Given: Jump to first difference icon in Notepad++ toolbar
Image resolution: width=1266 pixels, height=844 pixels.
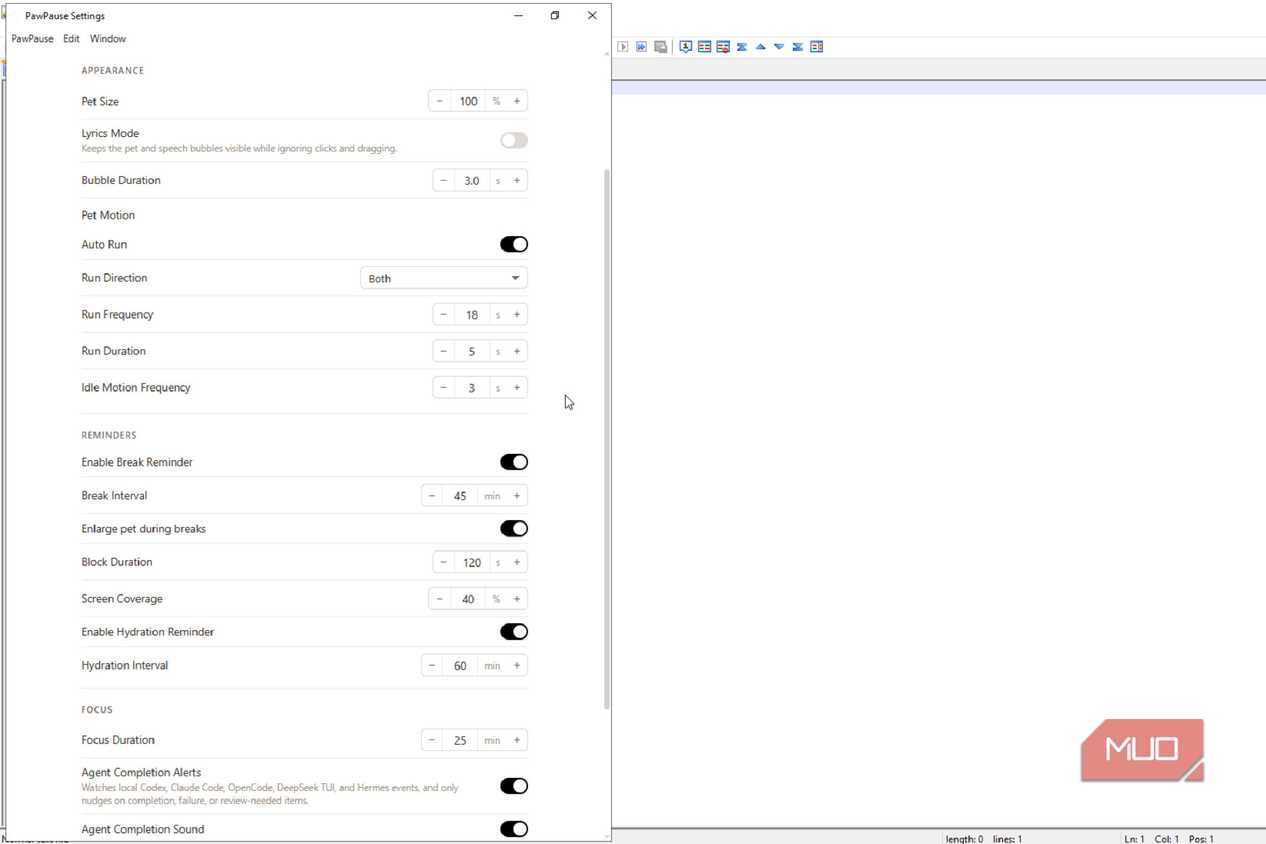Looking at the screenshot, I should pos(742,47).
